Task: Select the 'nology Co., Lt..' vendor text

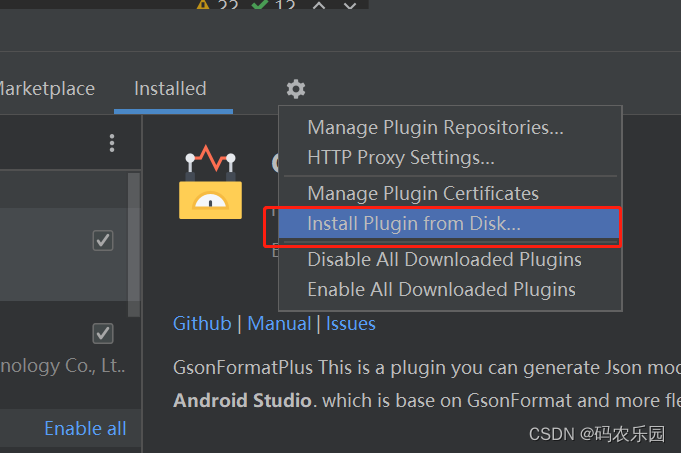Action: click(x=63, y=366)
